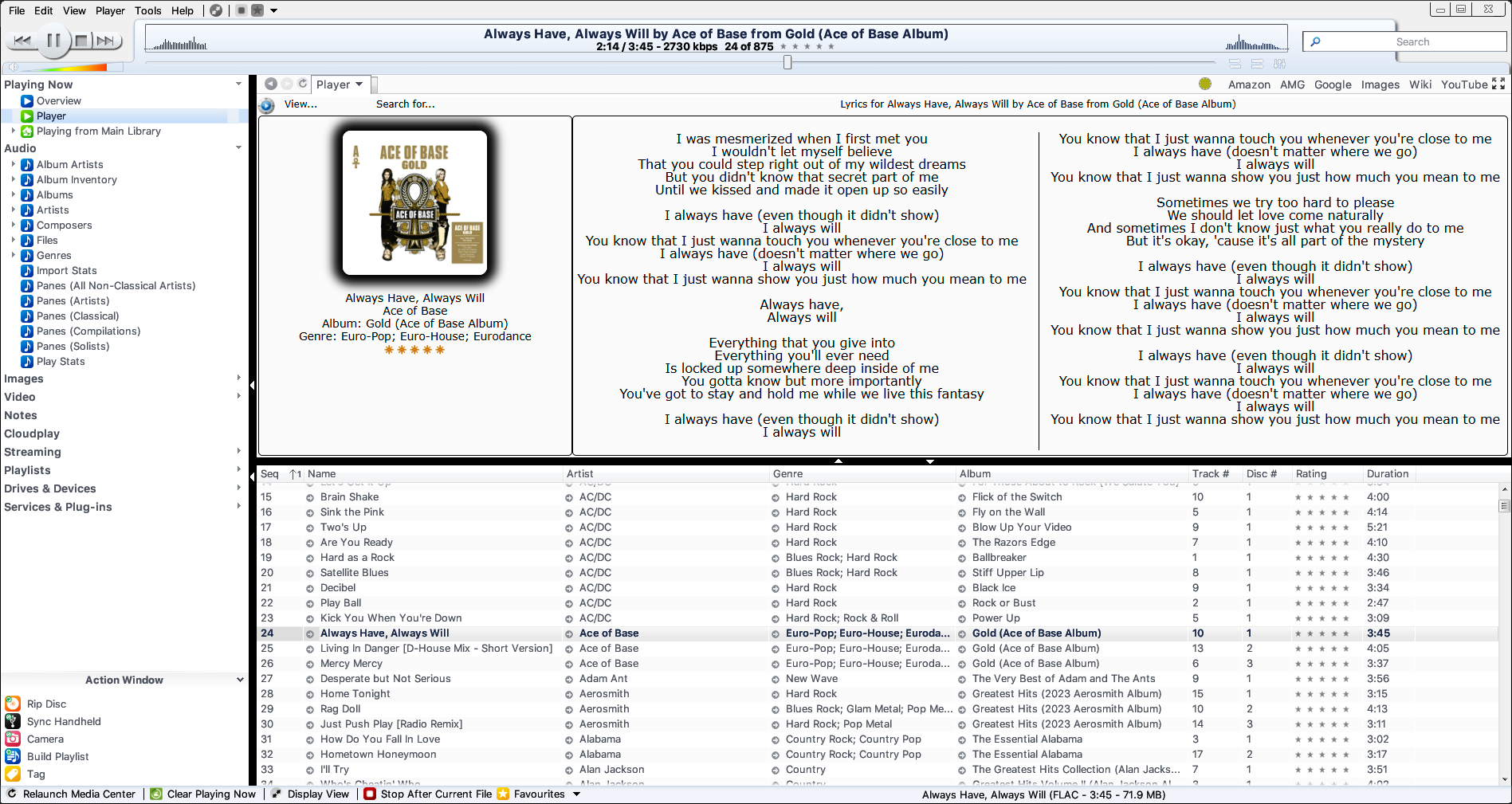Pause playback with the pause button

[53, 40]
